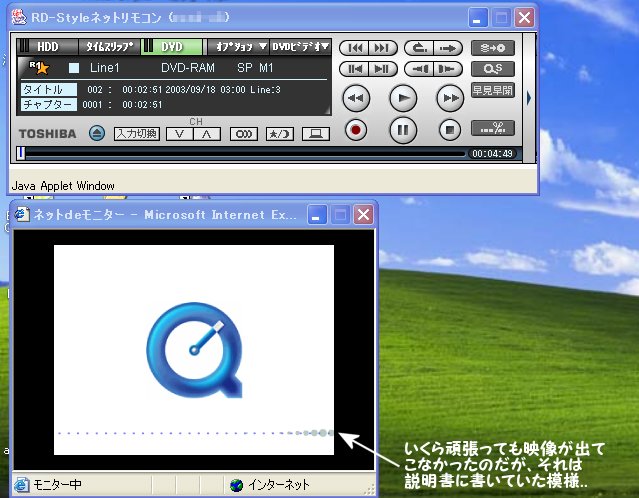Click the resize grip of the ネットdeモニター window
Viewport: 639px width, 498px height.
pos(370,489)
